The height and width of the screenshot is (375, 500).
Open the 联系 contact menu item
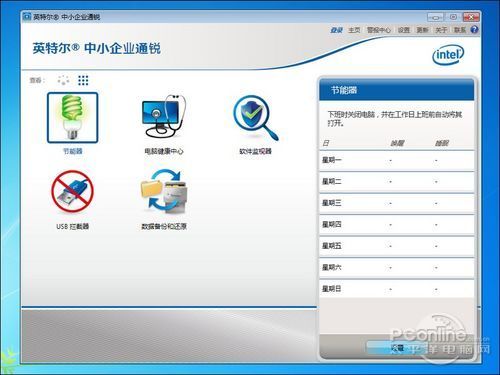460,30
